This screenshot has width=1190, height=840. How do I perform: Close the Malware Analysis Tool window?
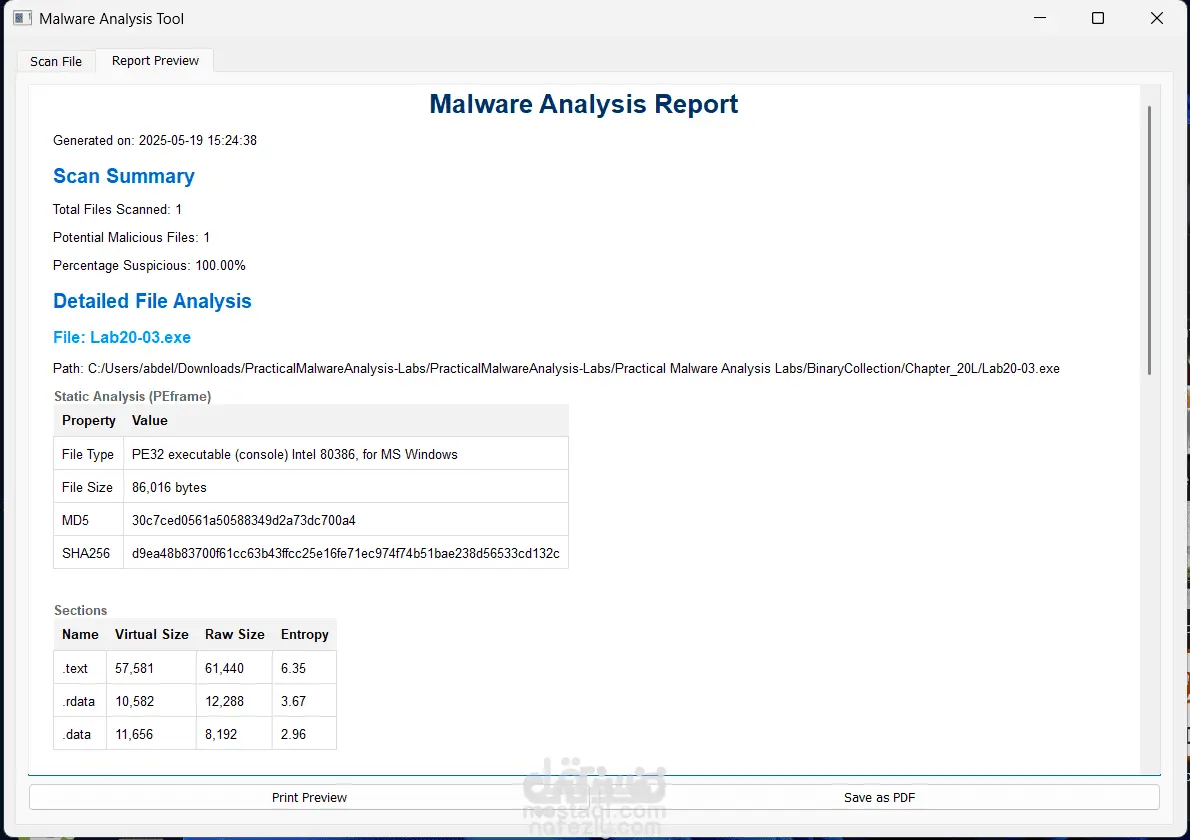click(1157, 18)
